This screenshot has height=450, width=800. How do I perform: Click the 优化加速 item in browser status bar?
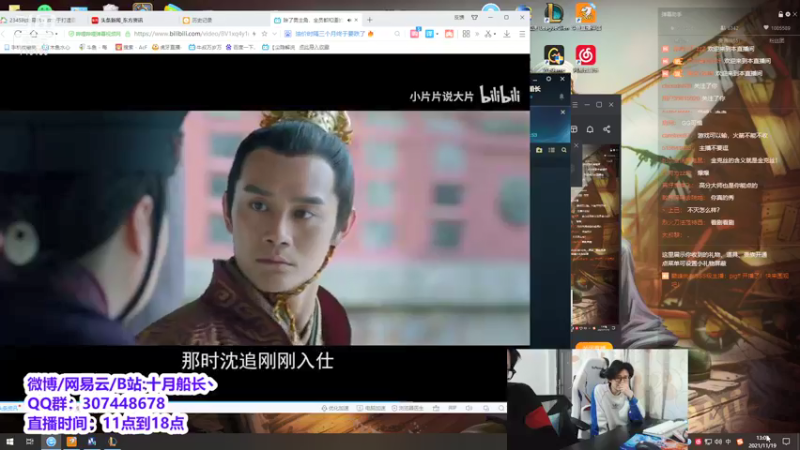335,408
